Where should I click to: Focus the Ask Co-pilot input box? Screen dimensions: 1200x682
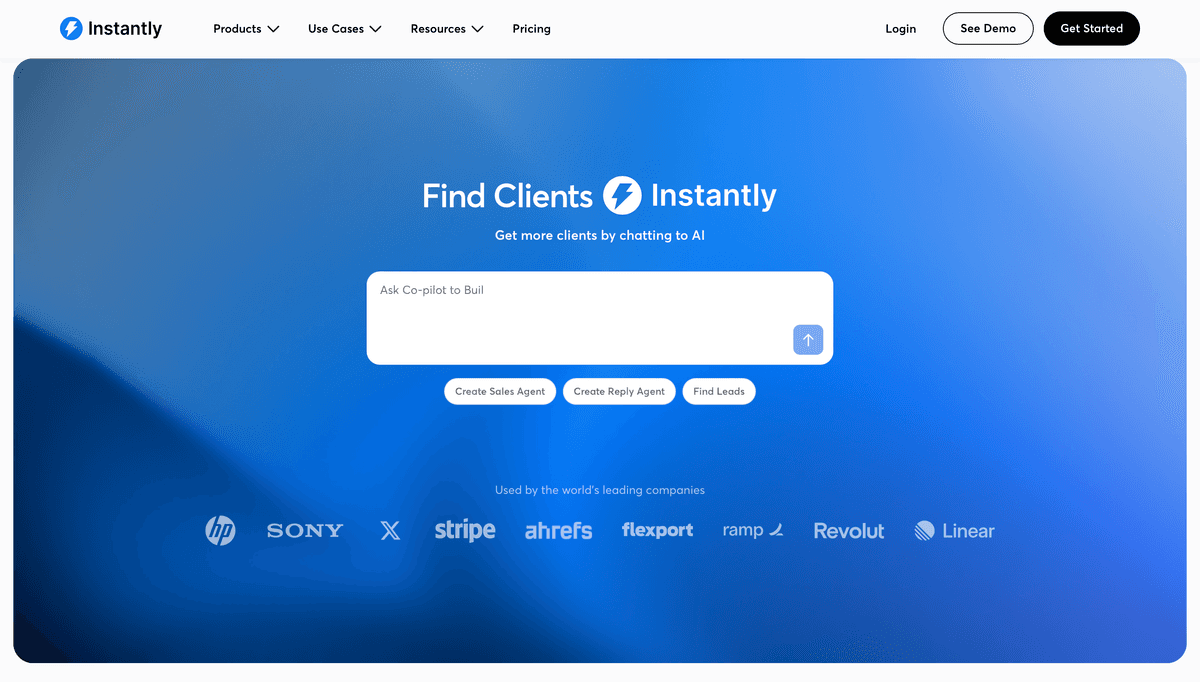(x=600, y=318)
